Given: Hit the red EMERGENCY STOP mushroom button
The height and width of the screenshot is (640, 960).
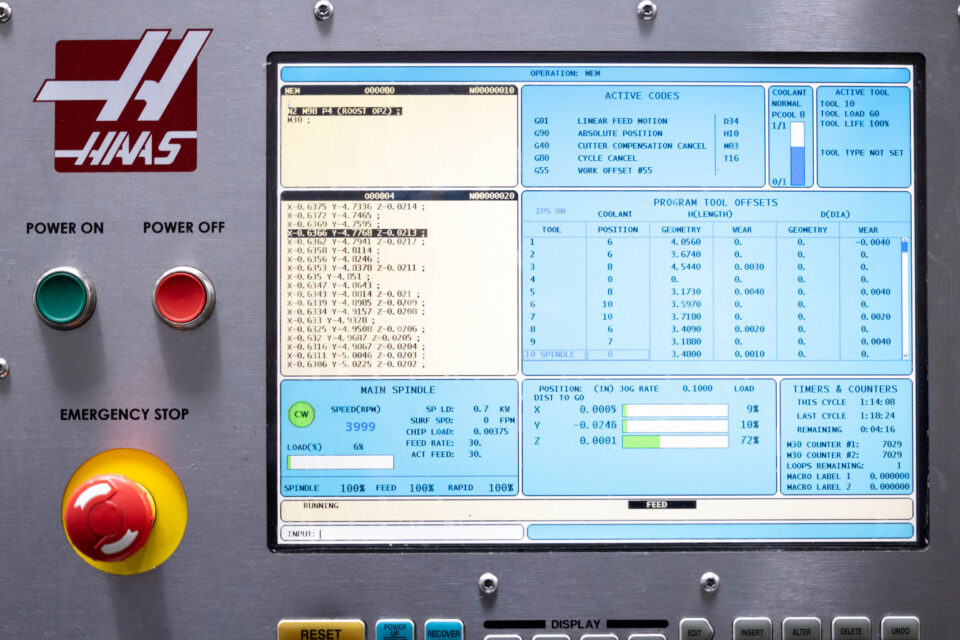Looking at the screenshot, I should pos(109,518).
